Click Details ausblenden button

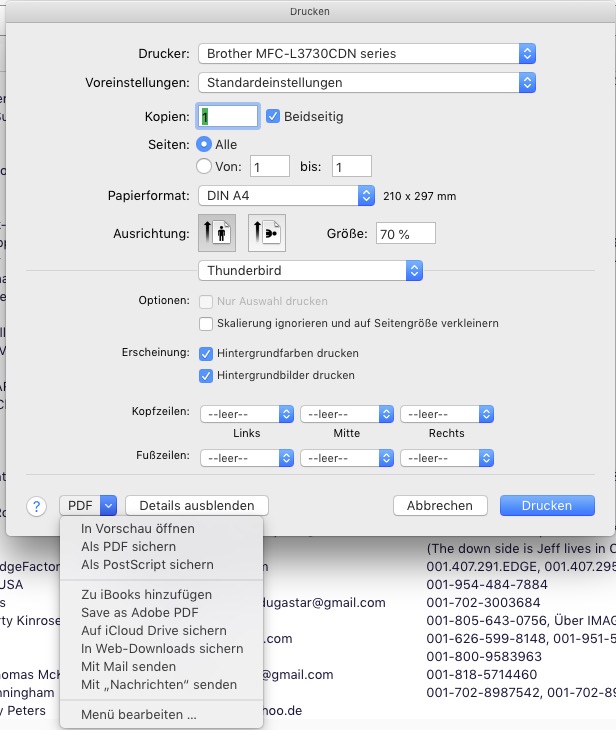tap(197, 506)
